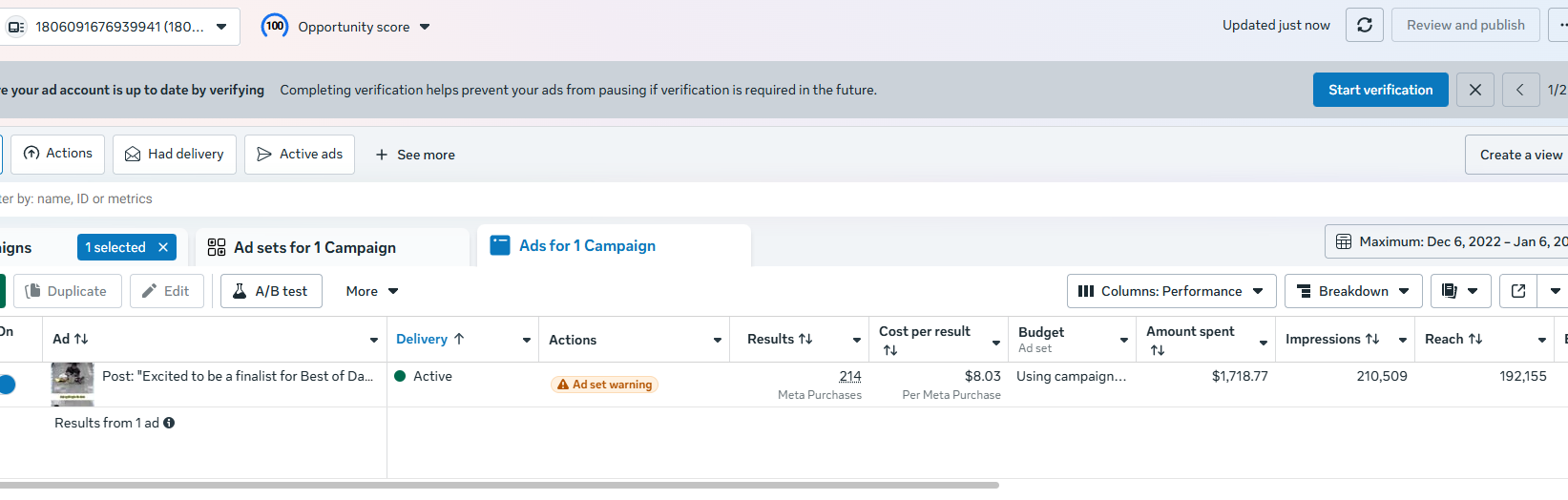Click the ad post thumbnail image
The width and height of the screenshot is (1568, 500).
73,380
